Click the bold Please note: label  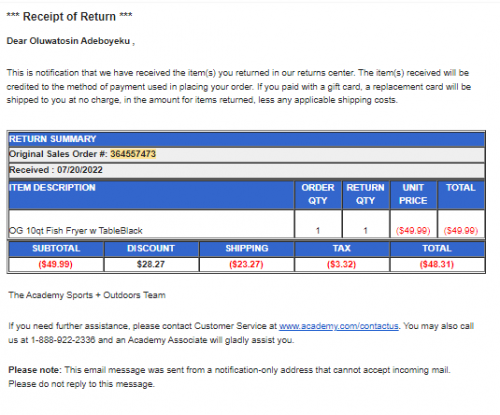click(x=35, y=370)
